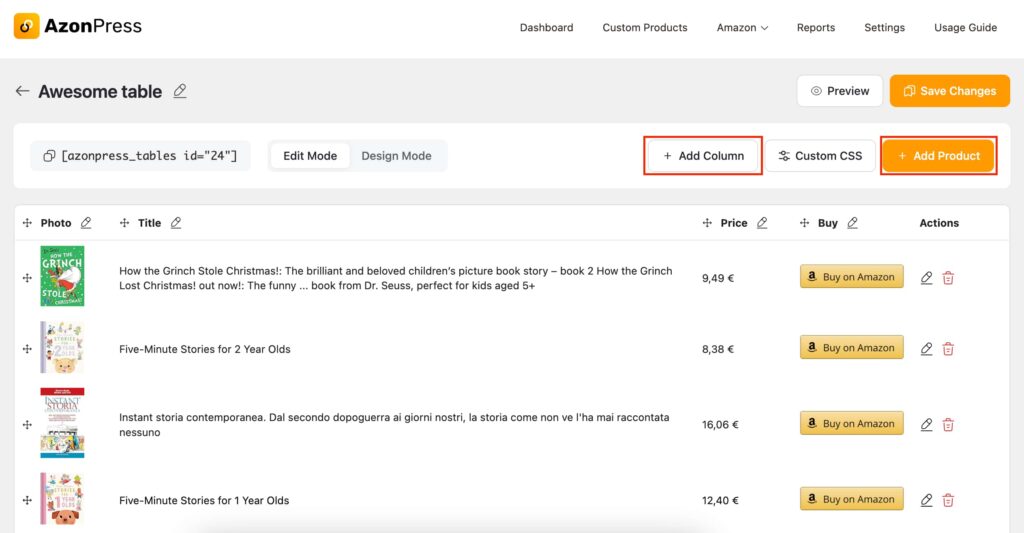The image size is (1024, 533).
Task: Edit the Photo column header pencil
Action: [x=86, y=223]
